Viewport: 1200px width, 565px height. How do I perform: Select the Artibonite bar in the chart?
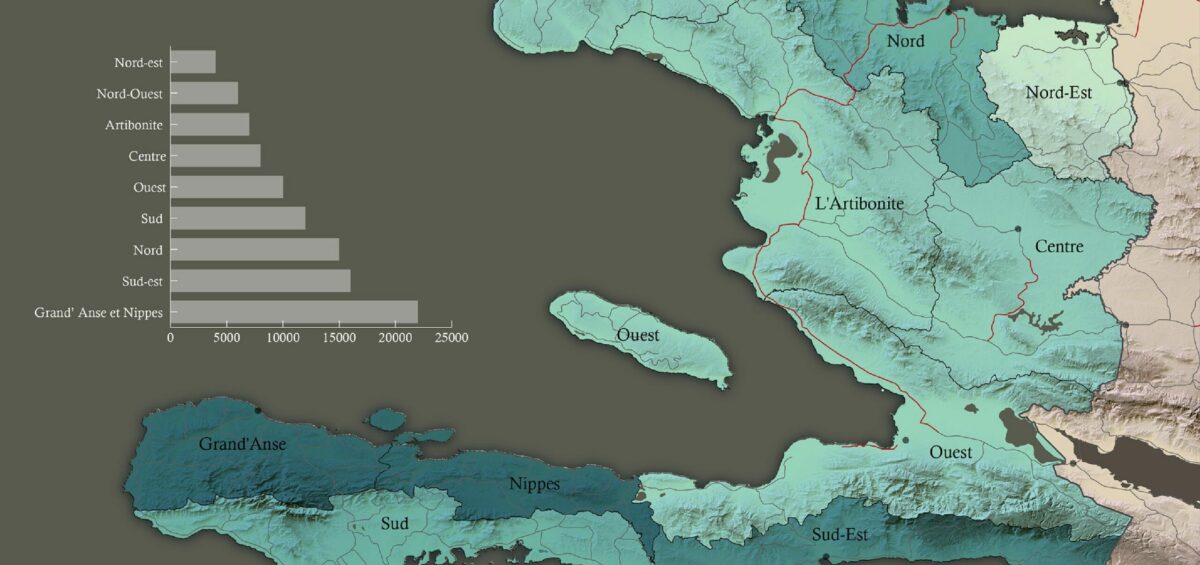coord(210,125)
